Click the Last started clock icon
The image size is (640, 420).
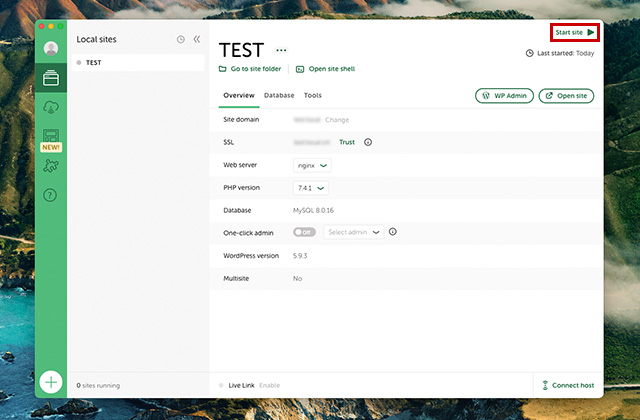point(529,53)
